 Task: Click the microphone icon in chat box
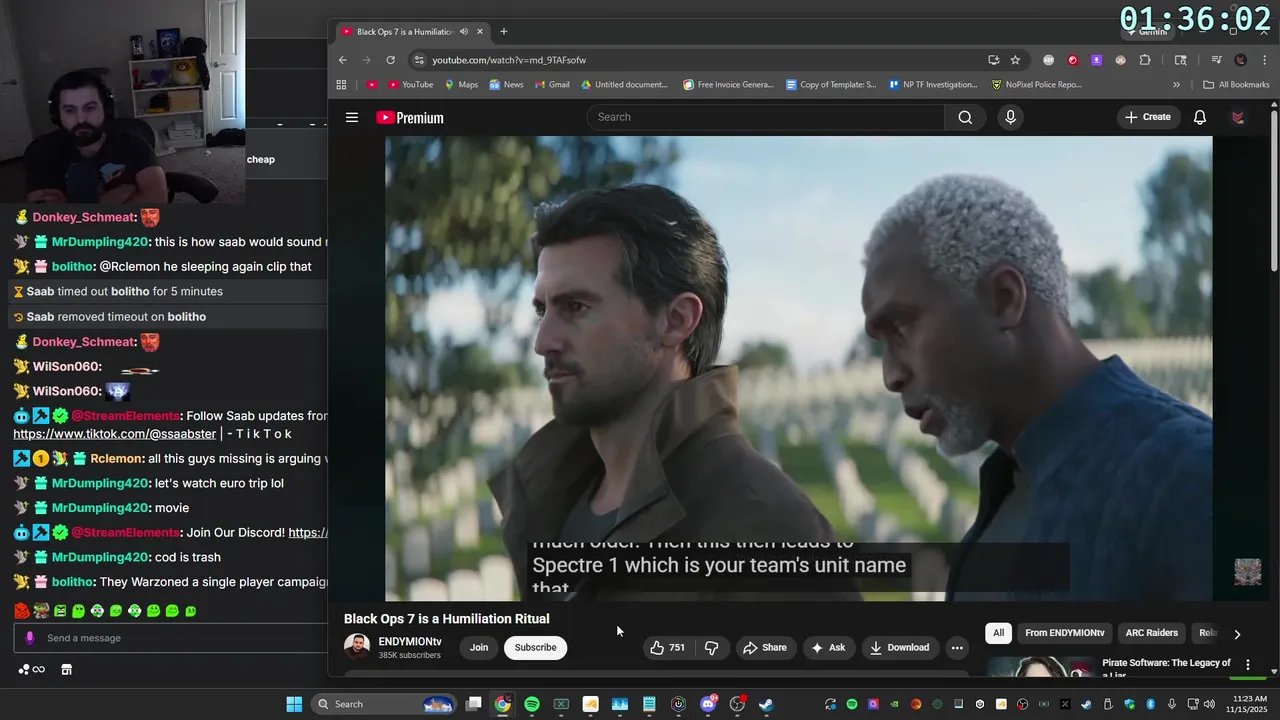coord(29,638)
